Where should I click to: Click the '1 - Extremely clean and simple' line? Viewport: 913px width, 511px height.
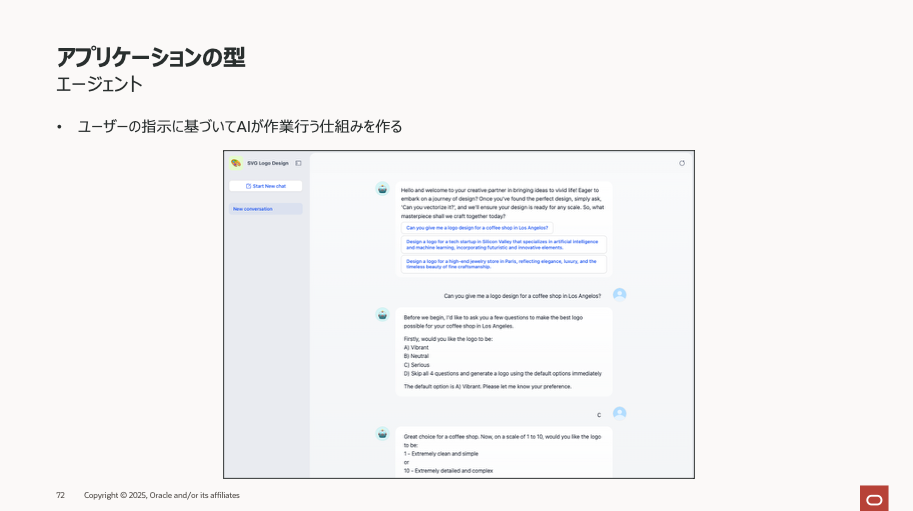pyautogui.click(x=441, y=453)
